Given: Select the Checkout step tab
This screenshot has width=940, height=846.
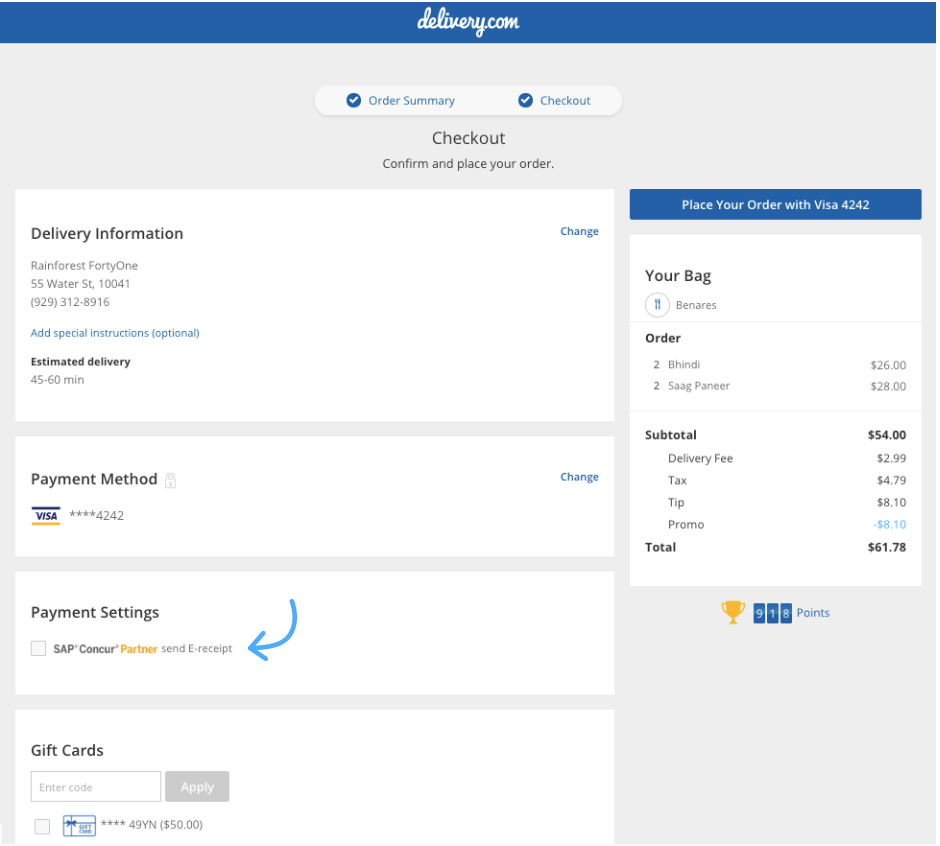Looking at the screenshot, I should pyautogui.click(x=565, y=101).
